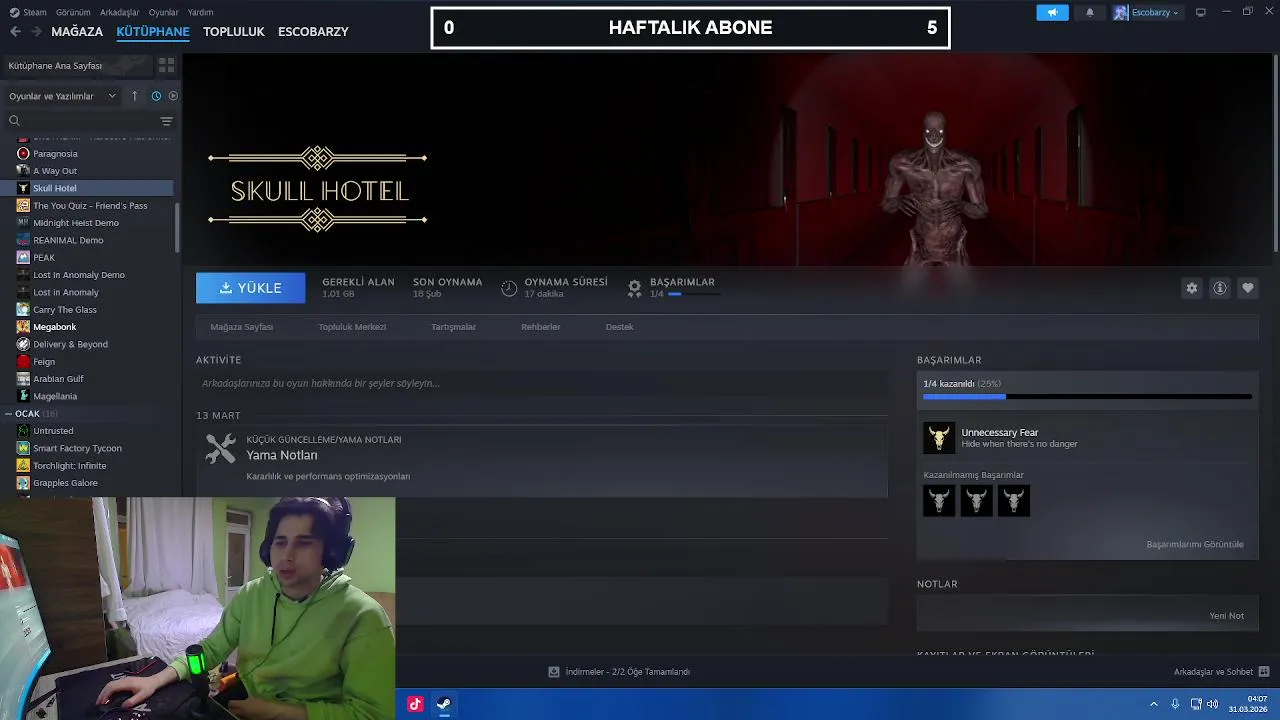Open the ESCOBARZY profile tab
The image size is (1280, 720).
(313, 31)
